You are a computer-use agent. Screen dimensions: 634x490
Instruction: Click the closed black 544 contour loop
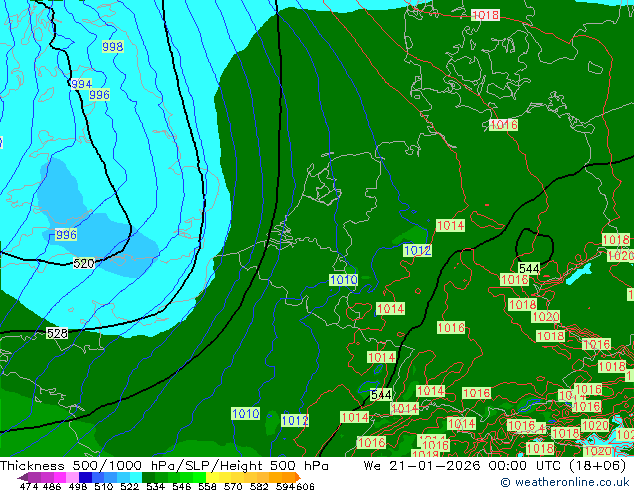coord(534,246)
